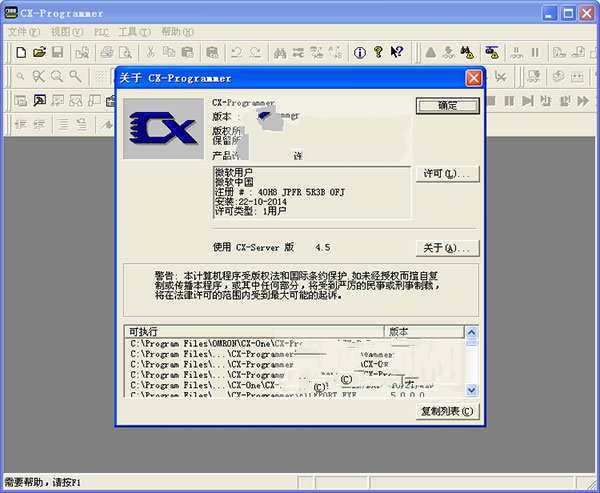Click the About information icon
Image resolution: width=600 pixels, height=493 pixels.
pyautogui.click(x=360, y=52)
